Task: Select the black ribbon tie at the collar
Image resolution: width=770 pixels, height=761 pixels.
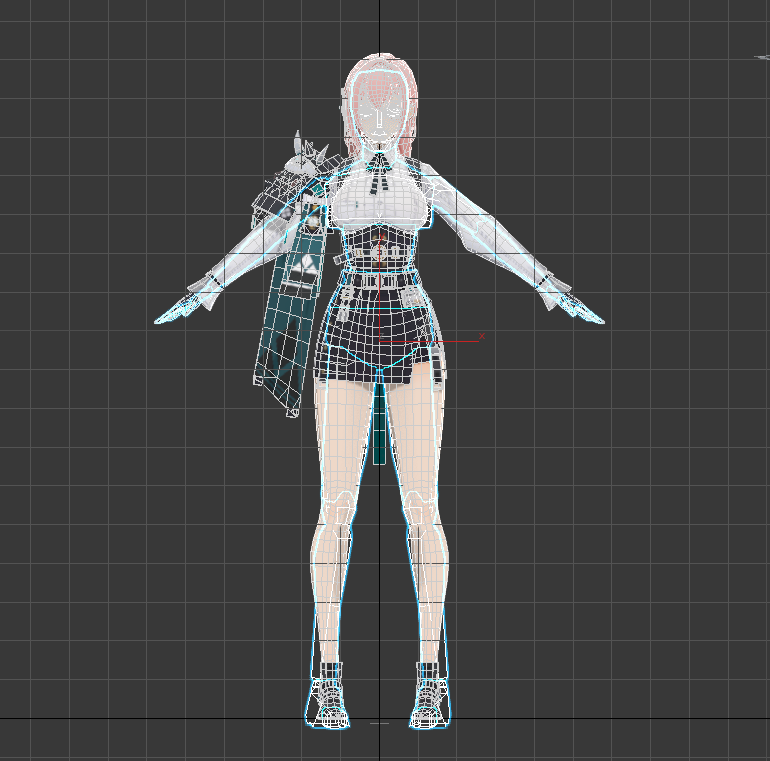Action: point(381,172)
